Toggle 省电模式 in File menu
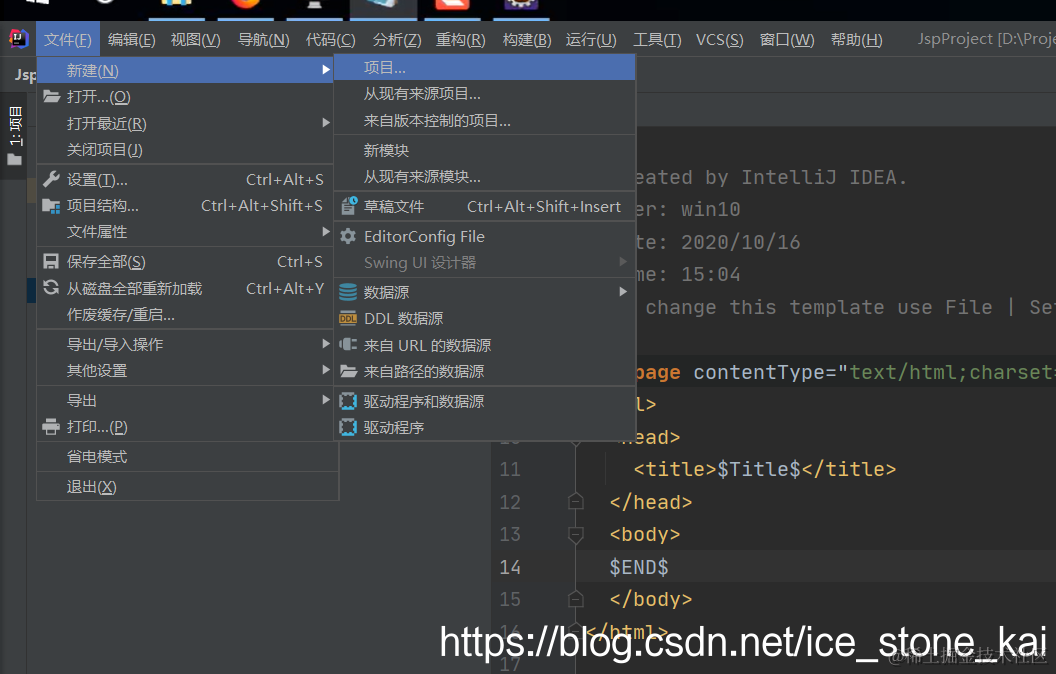 187,457
